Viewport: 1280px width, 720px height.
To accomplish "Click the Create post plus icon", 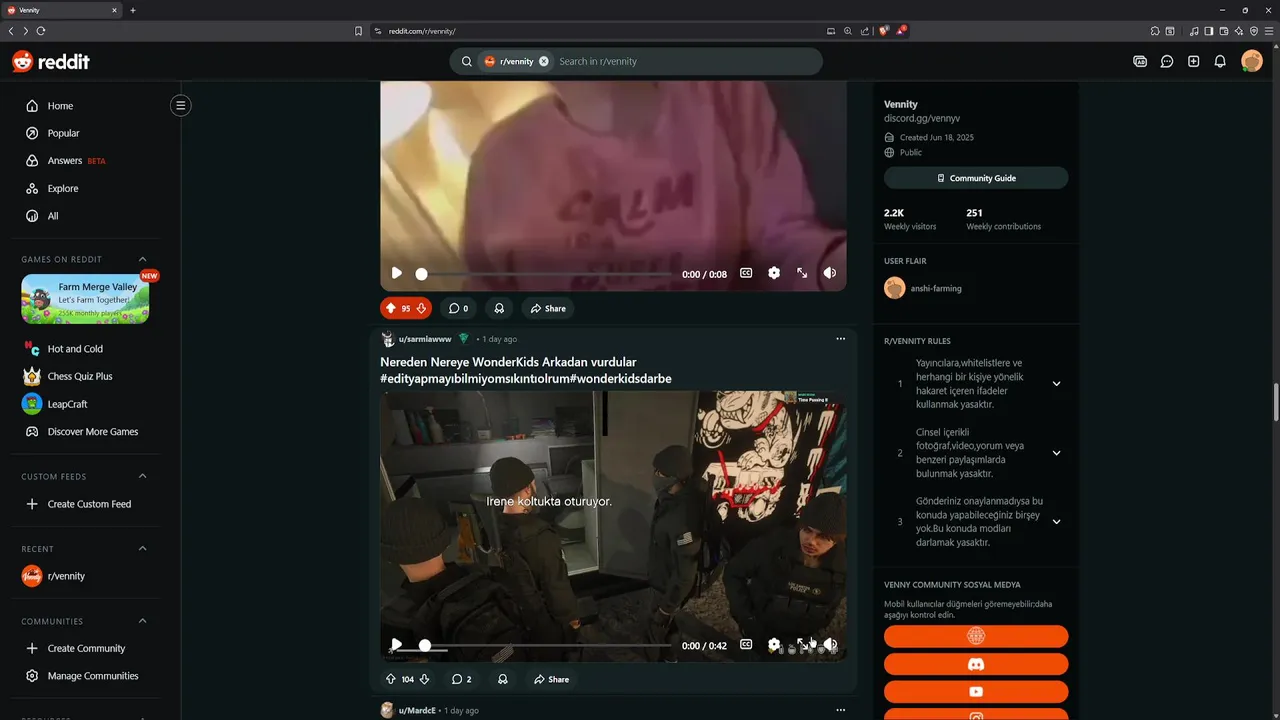I will 1193,61.
